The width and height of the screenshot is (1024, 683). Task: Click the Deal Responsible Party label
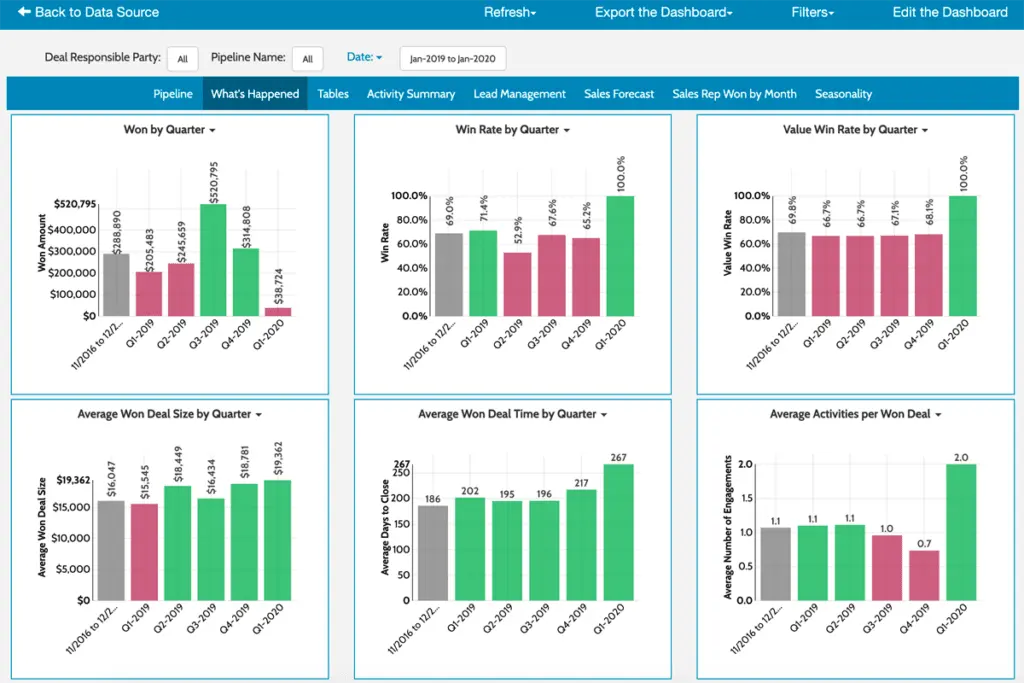point(103,57)
